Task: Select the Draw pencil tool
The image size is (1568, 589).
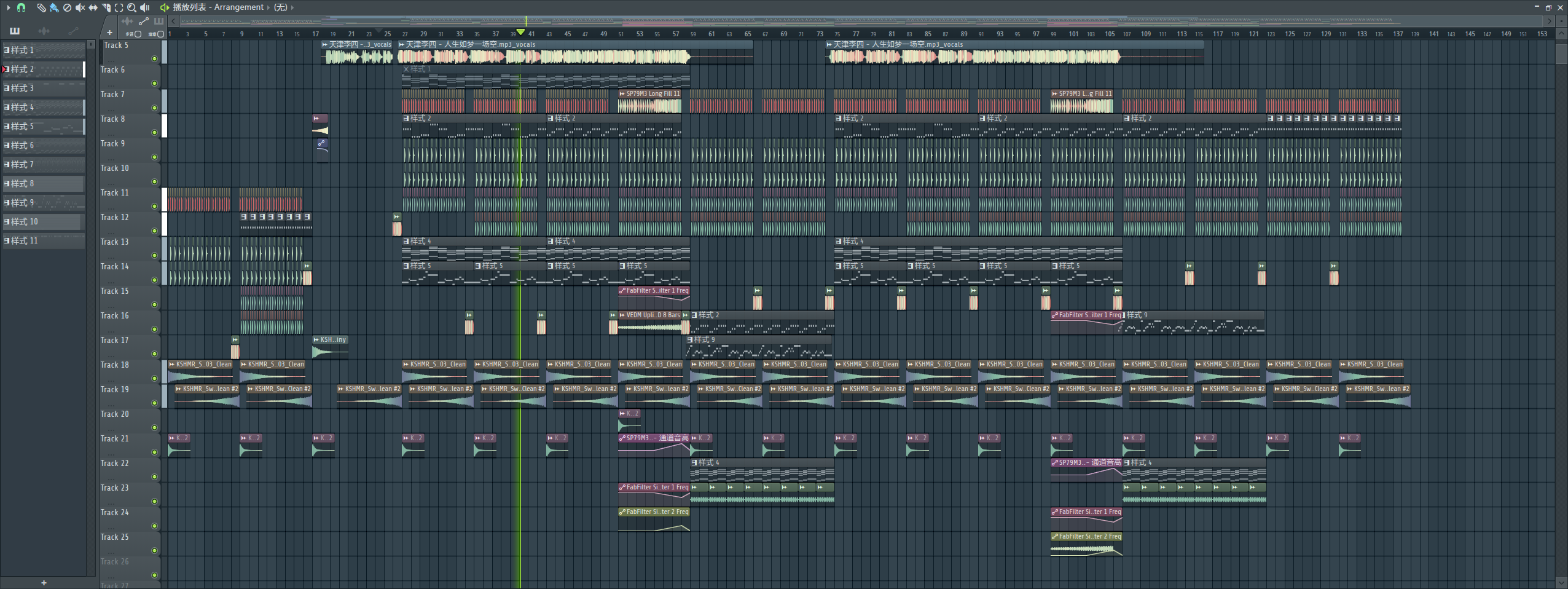Action: coord(41,7)
